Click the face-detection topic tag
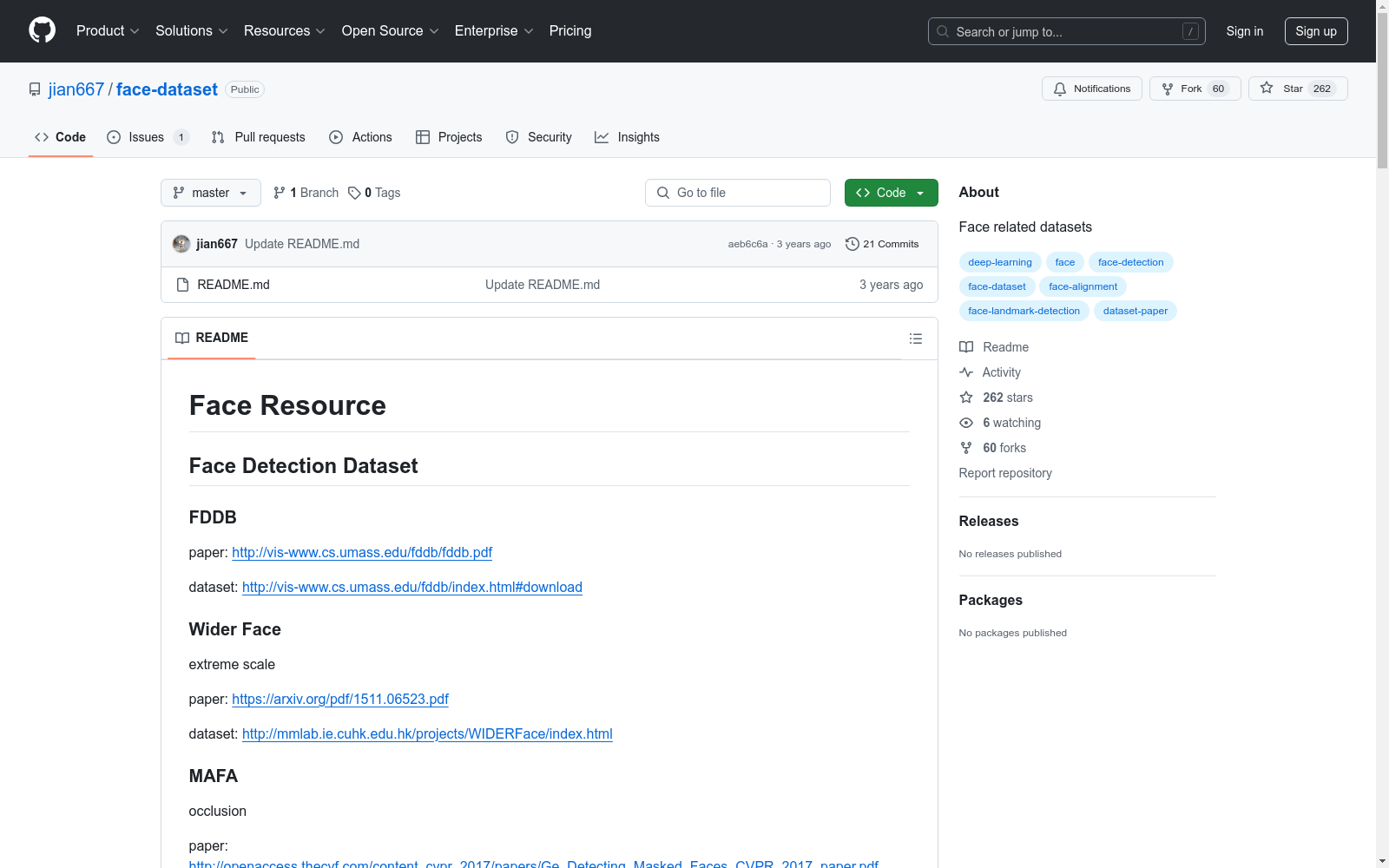This screenshot has height=868, width=1389. coord(1130,262)
